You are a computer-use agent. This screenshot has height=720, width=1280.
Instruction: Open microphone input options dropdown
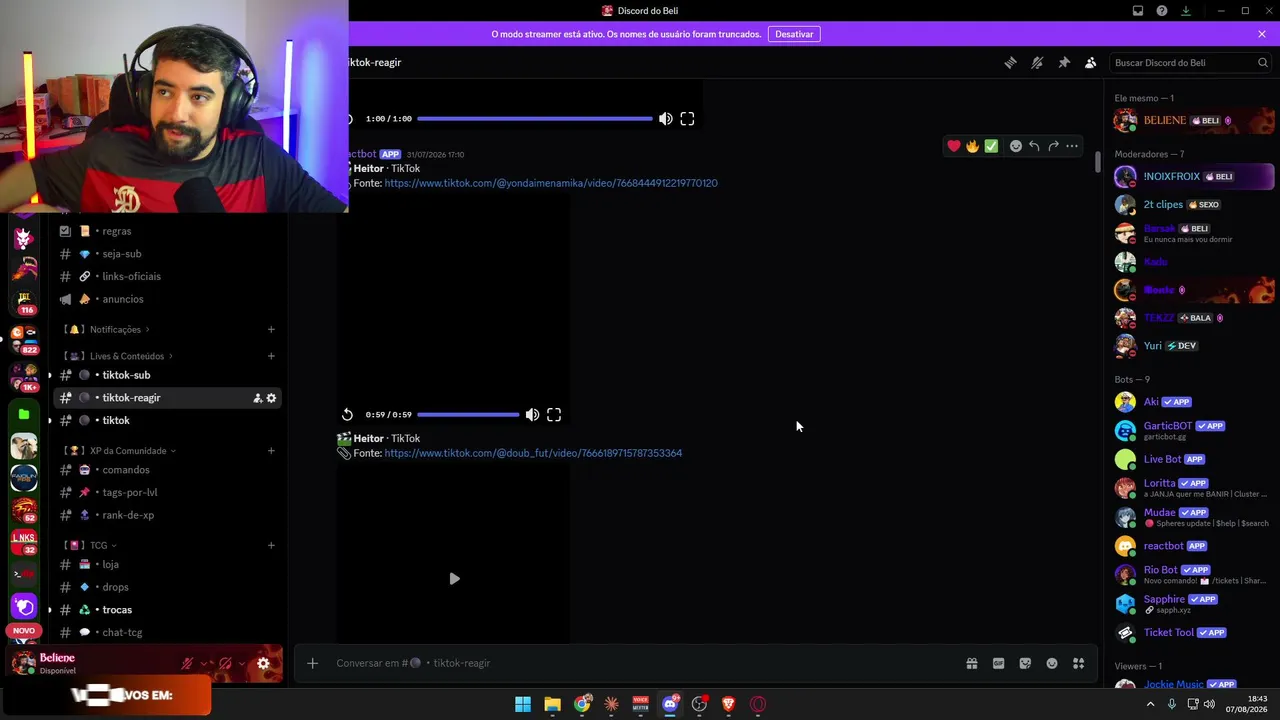(x=205, y=663)
